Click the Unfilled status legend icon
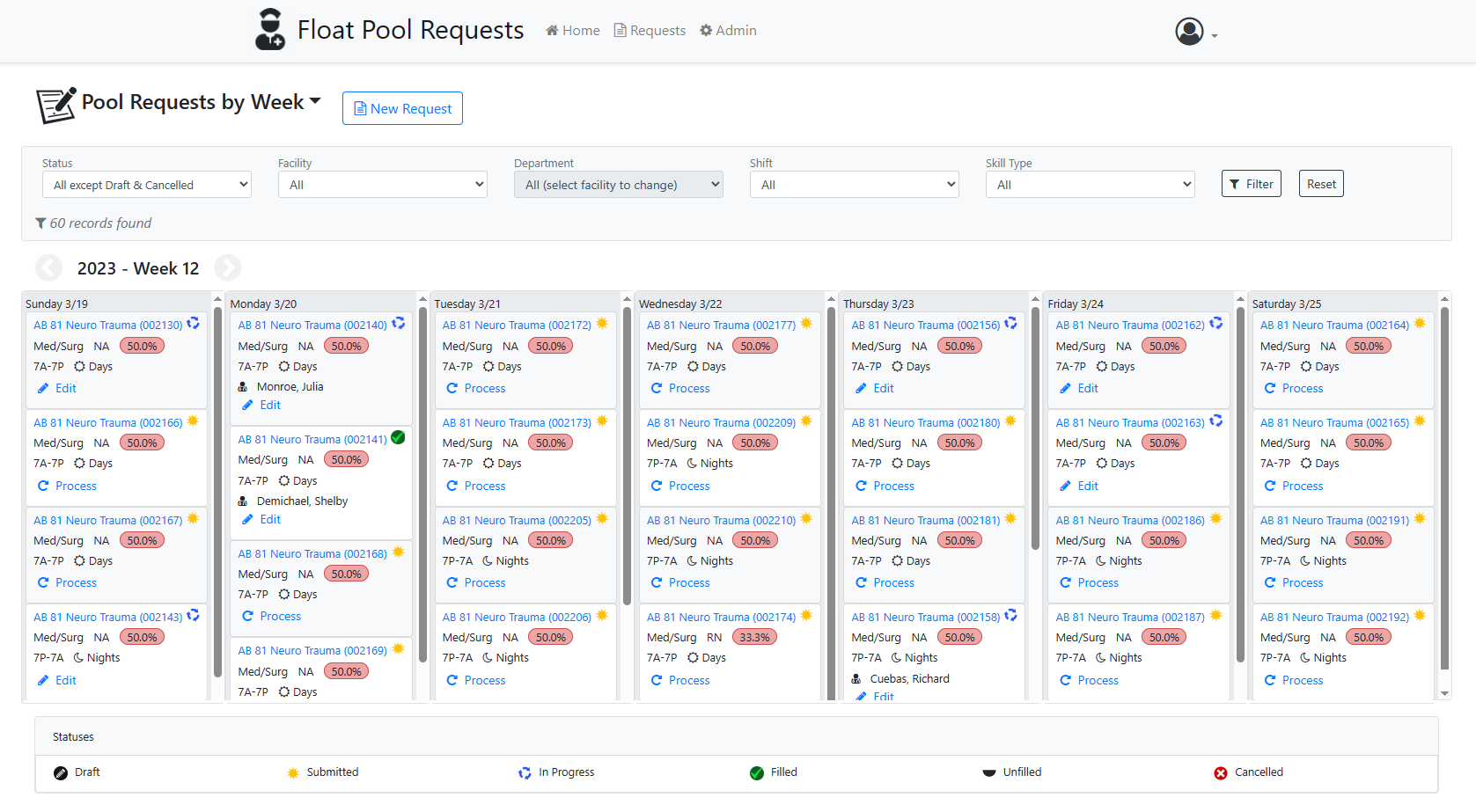This screenshot has height=812, width=1476. [989, 773]
